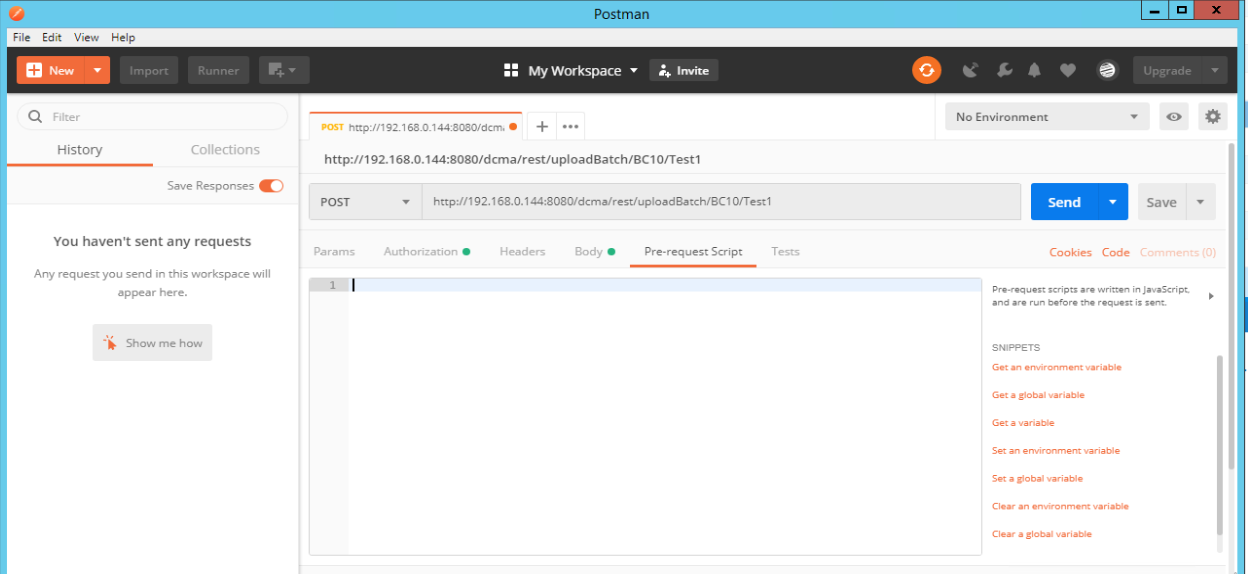Click the environment quick look eye icon
Viewport: 1248px width, 574px height.
(1174, 117)
